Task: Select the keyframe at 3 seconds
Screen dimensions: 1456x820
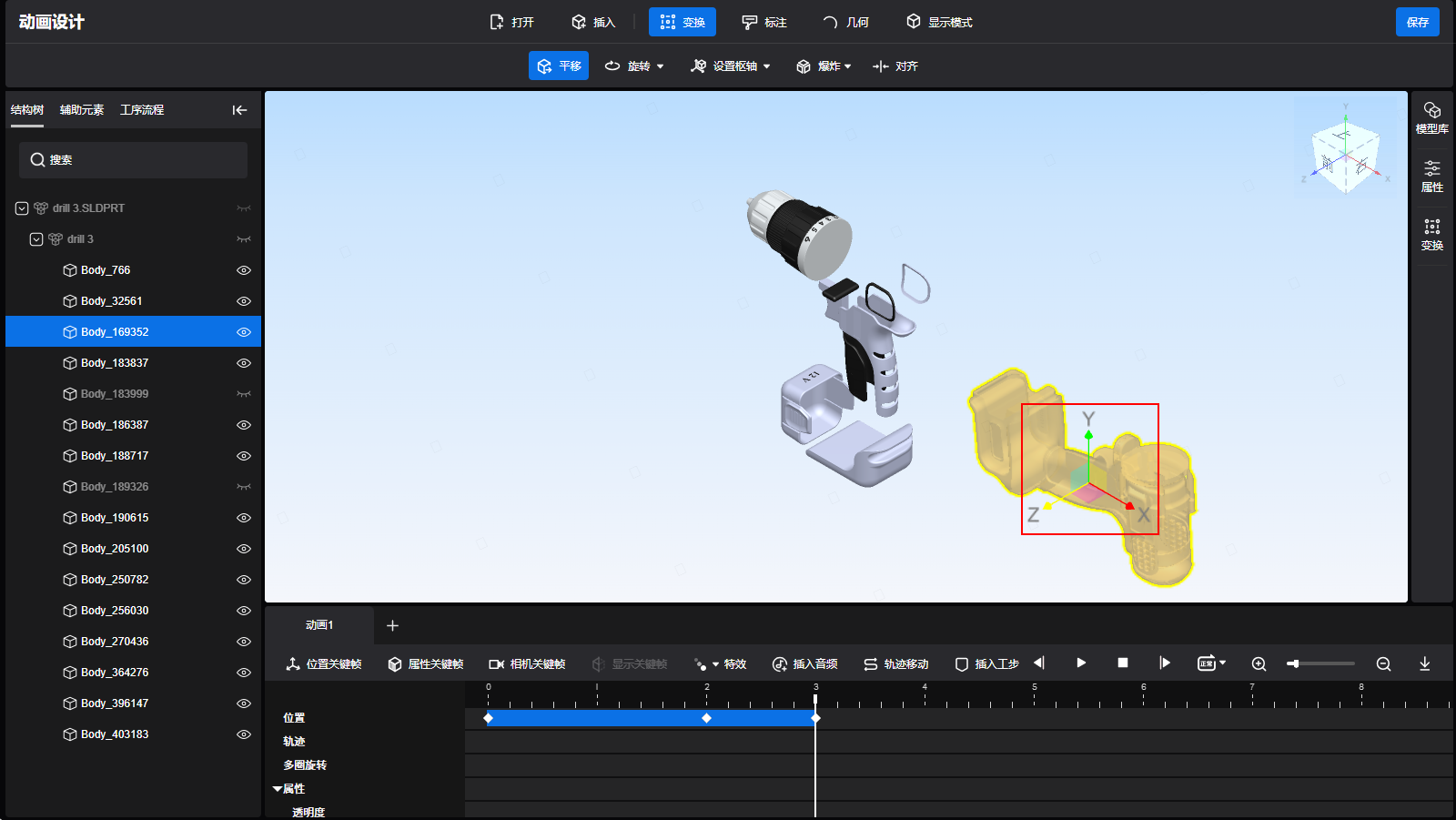Action: coord(815,718)
